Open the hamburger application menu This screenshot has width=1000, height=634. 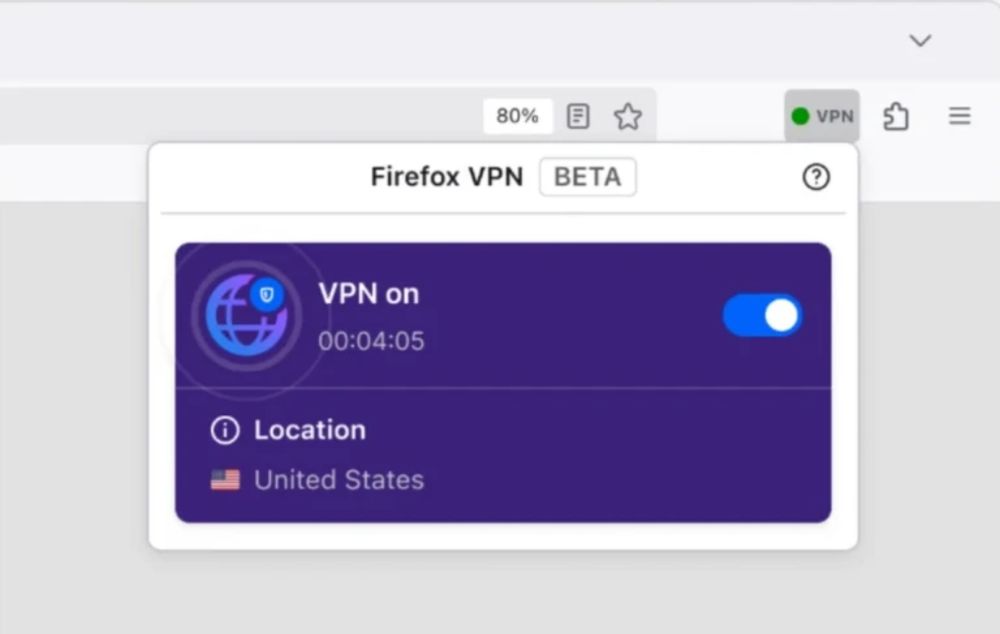pos(959,116)
